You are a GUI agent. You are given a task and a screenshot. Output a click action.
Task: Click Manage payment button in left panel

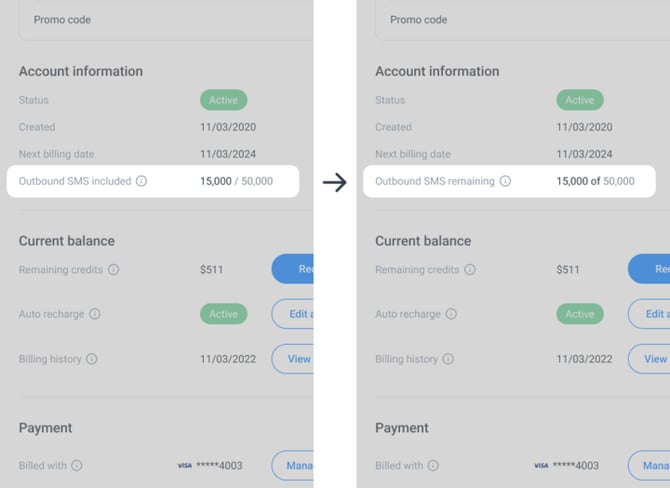click(293, 465)
